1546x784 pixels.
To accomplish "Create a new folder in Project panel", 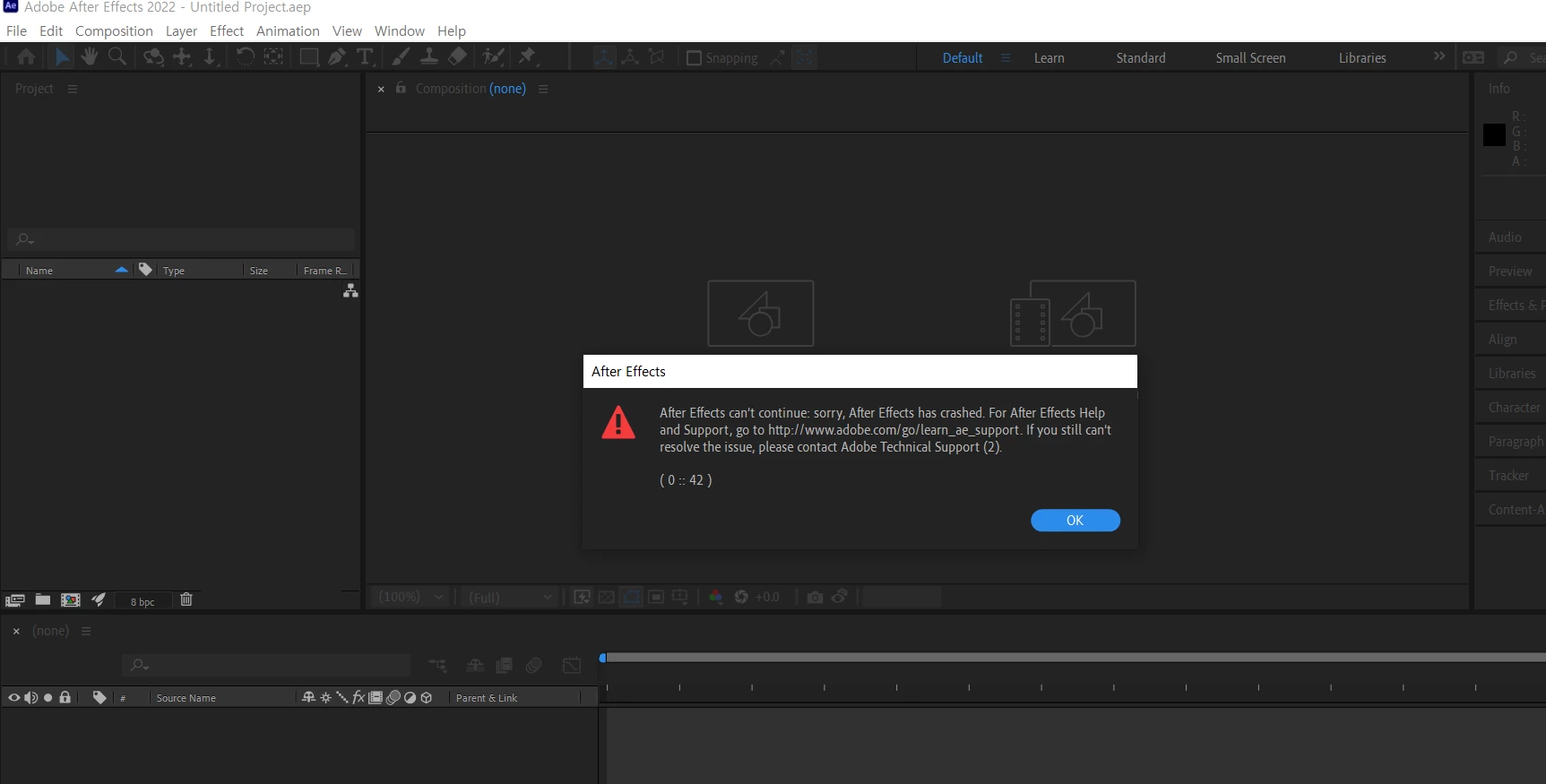I will 43,599.
